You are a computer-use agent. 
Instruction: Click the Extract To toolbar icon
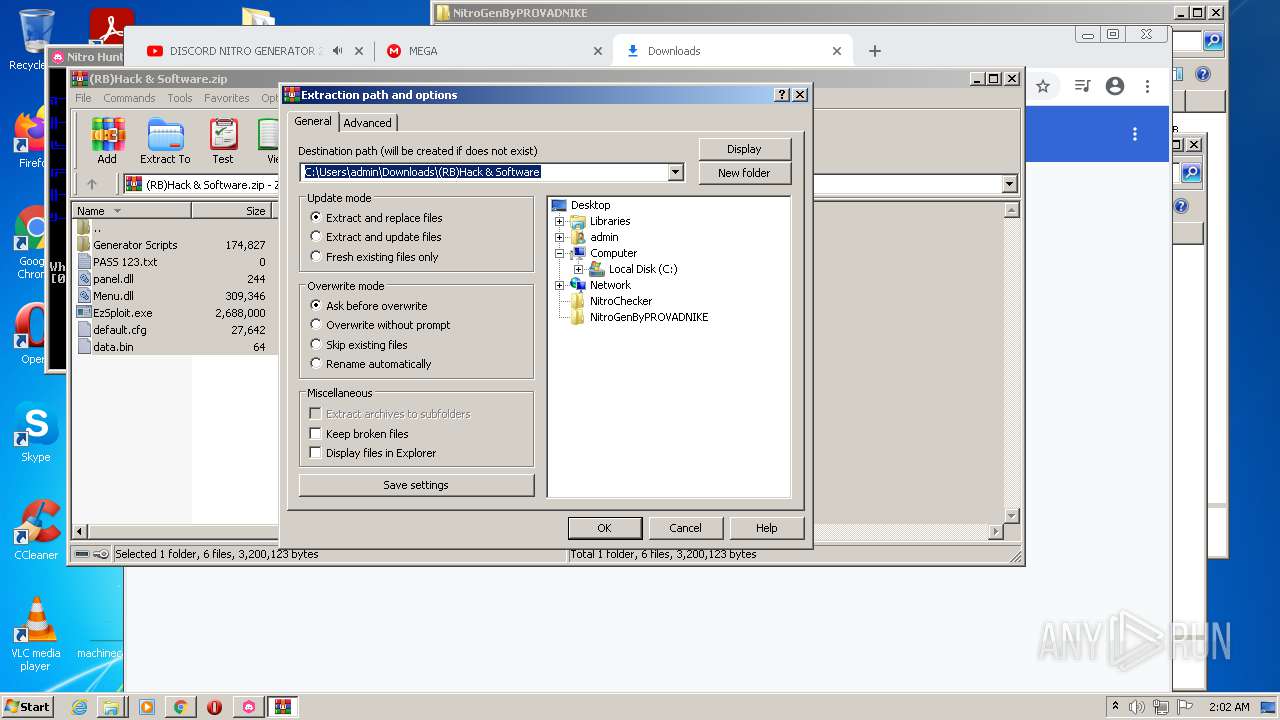[x=165, y=140]
